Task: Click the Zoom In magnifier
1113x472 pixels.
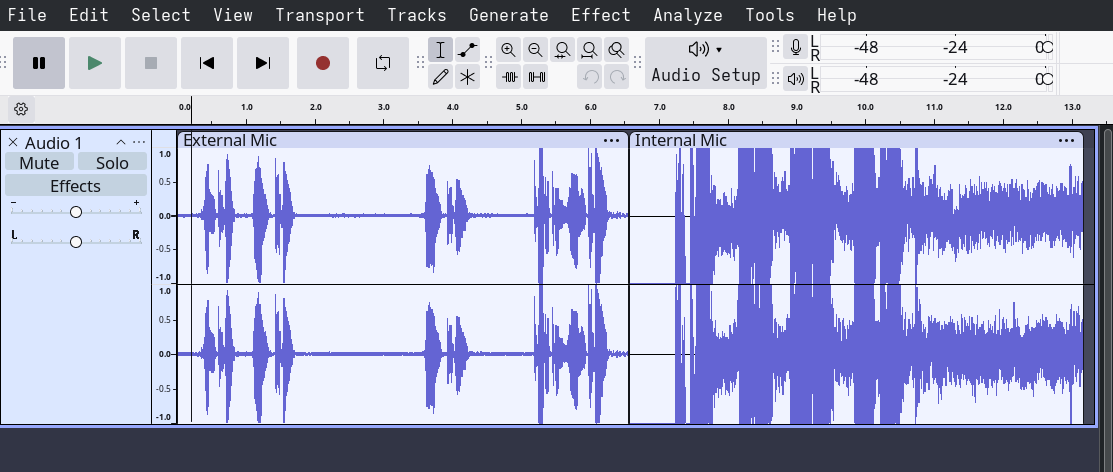Action: click(509, 50)
